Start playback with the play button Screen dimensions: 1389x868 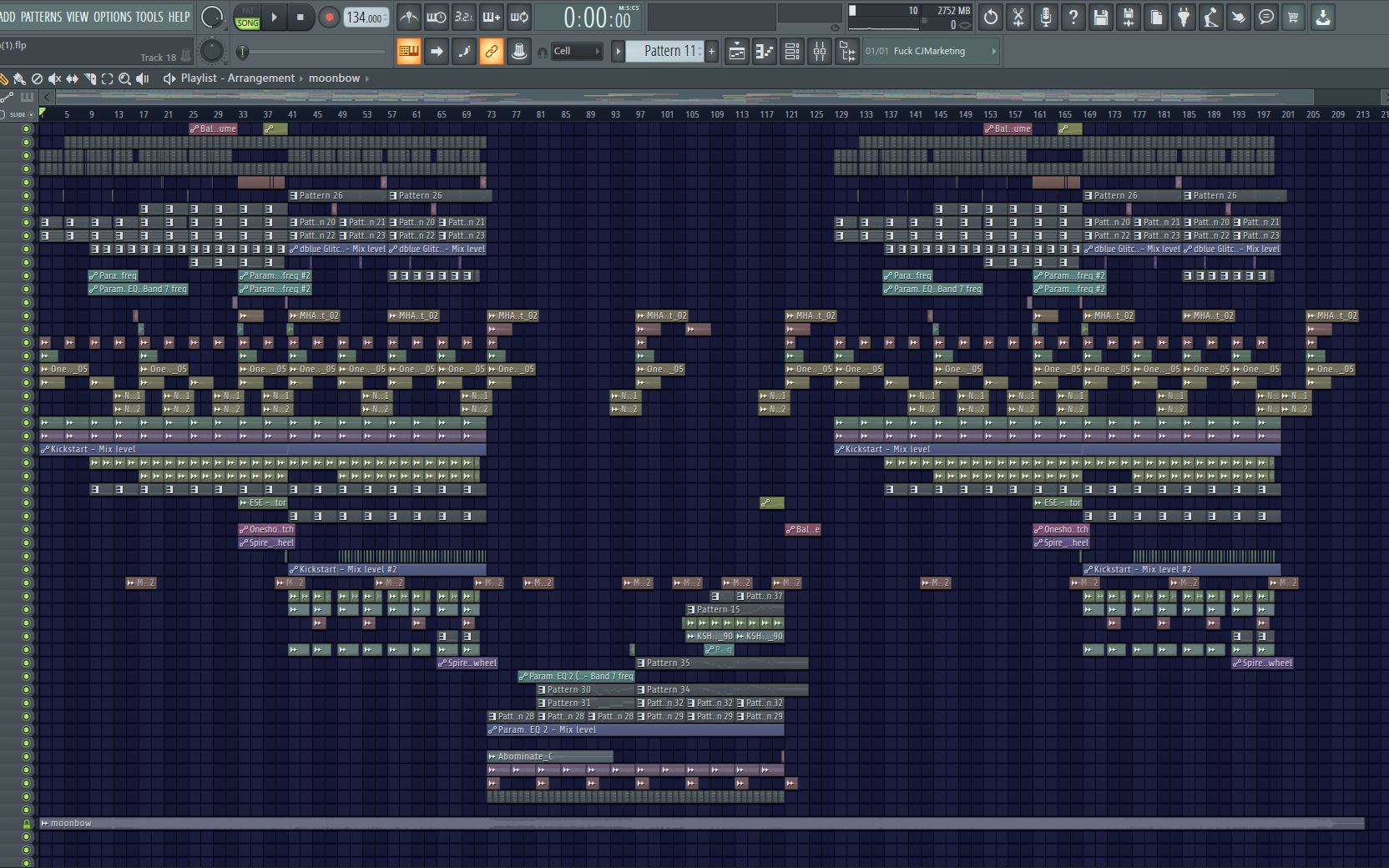(x=274, y=17)
